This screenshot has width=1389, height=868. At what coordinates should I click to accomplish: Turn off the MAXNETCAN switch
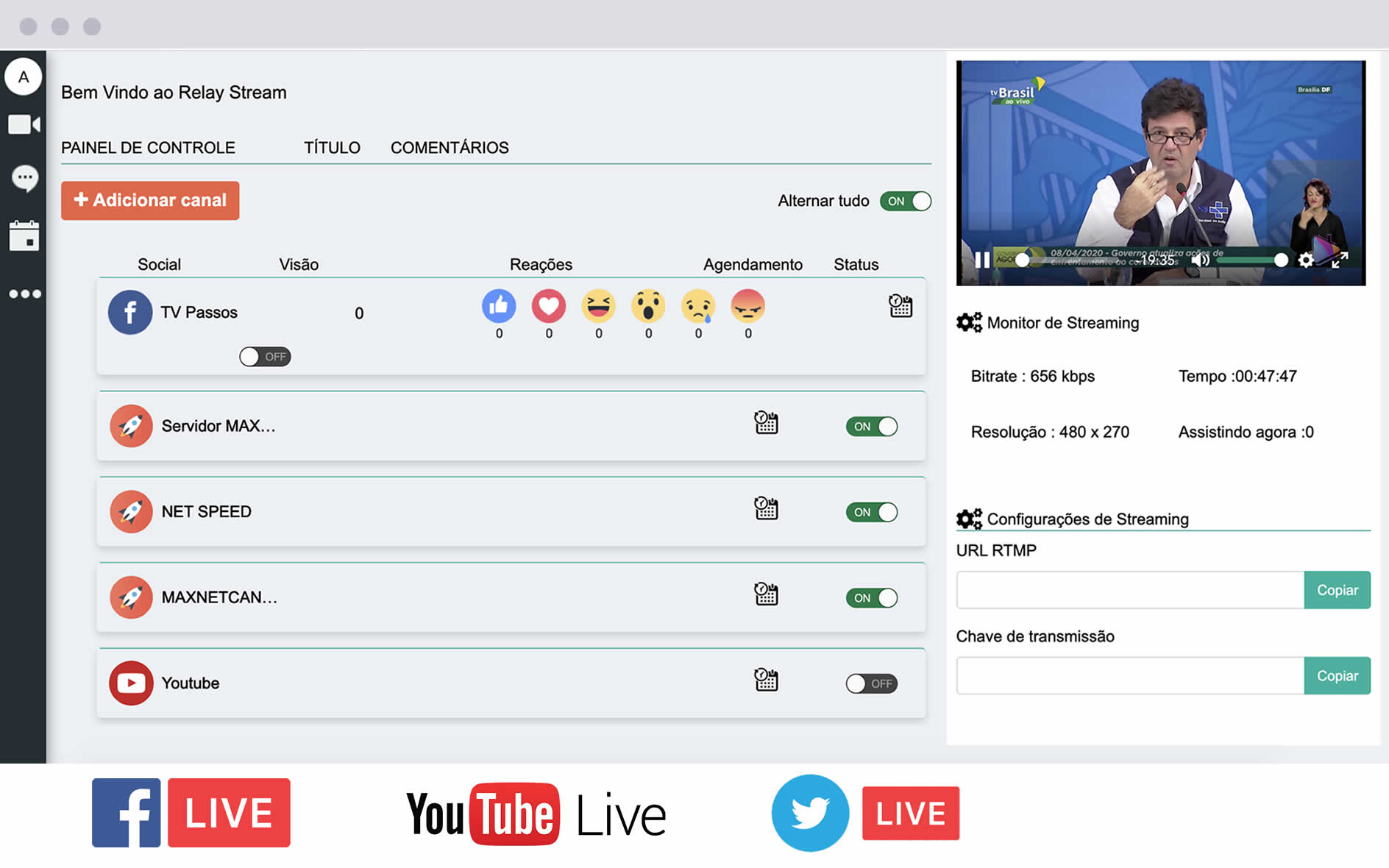pyautogui.click(x=872, y=598)
